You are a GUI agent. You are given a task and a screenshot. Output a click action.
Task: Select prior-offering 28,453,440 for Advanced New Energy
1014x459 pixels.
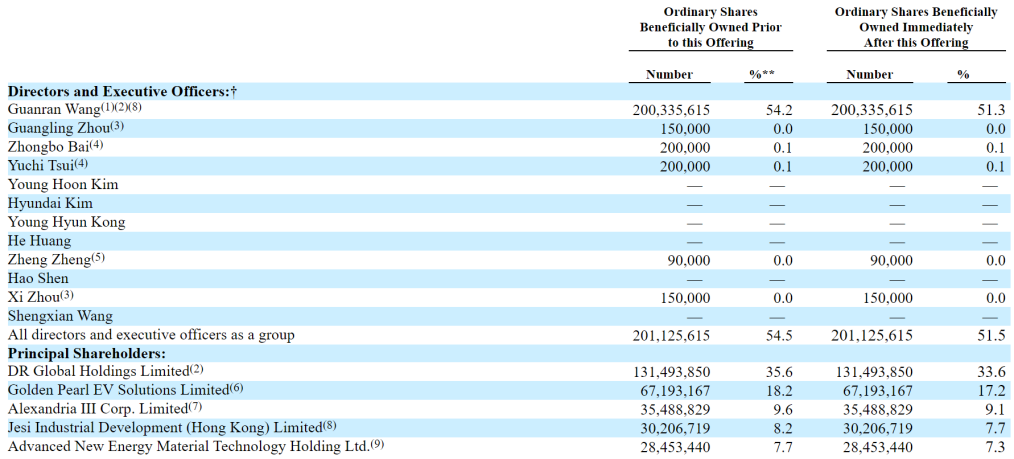click(674, 447)
